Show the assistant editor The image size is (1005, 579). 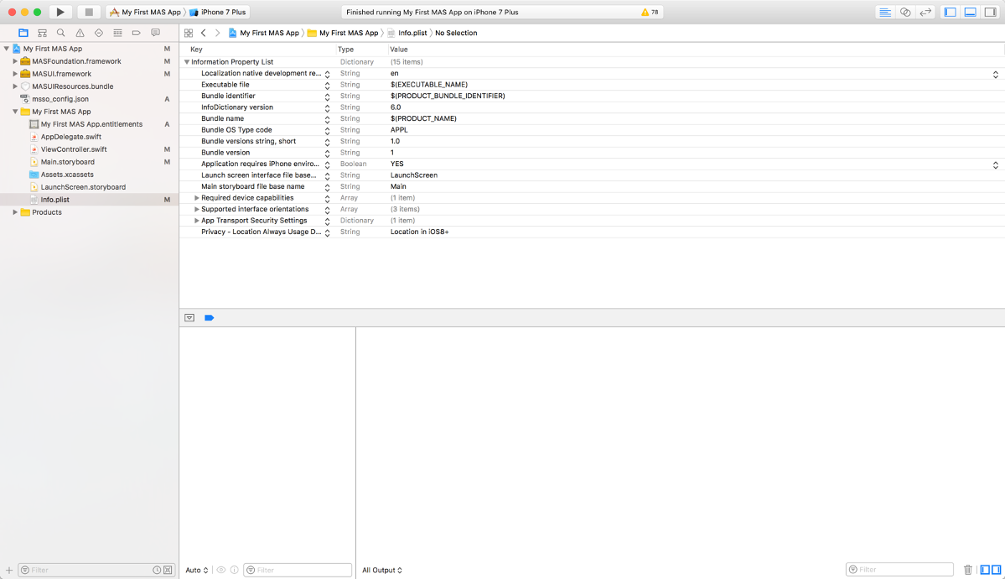coord(905,12)
